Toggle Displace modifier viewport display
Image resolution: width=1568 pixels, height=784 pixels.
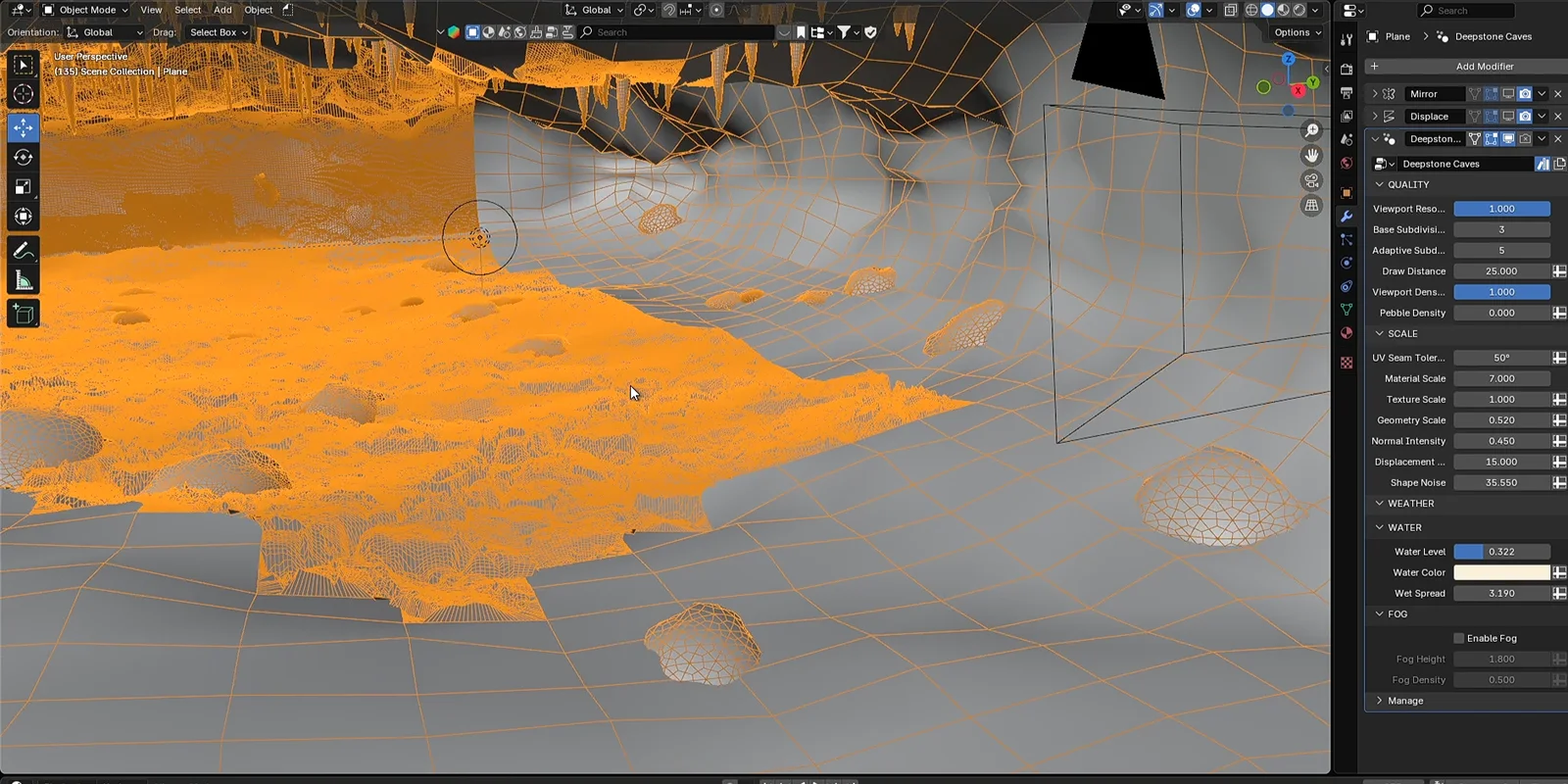click(x=1508, y=117)
